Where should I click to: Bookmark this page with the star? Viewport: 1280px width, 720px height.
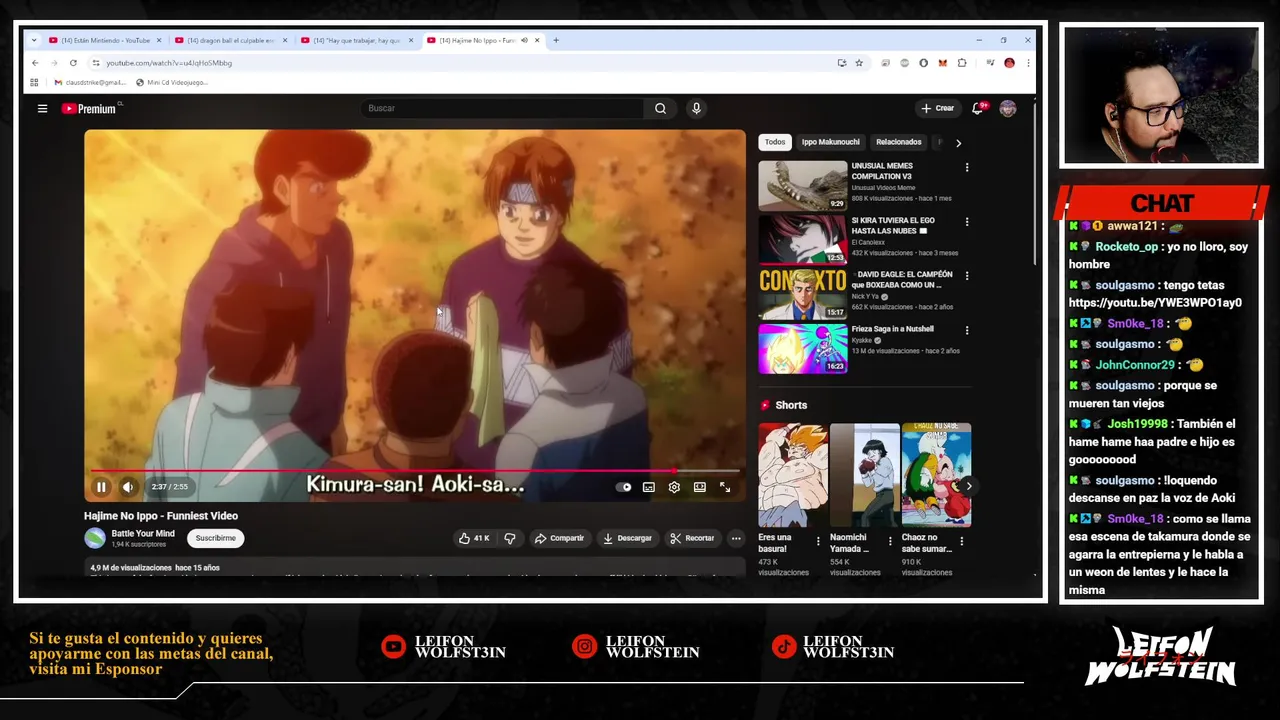[859, 62]
